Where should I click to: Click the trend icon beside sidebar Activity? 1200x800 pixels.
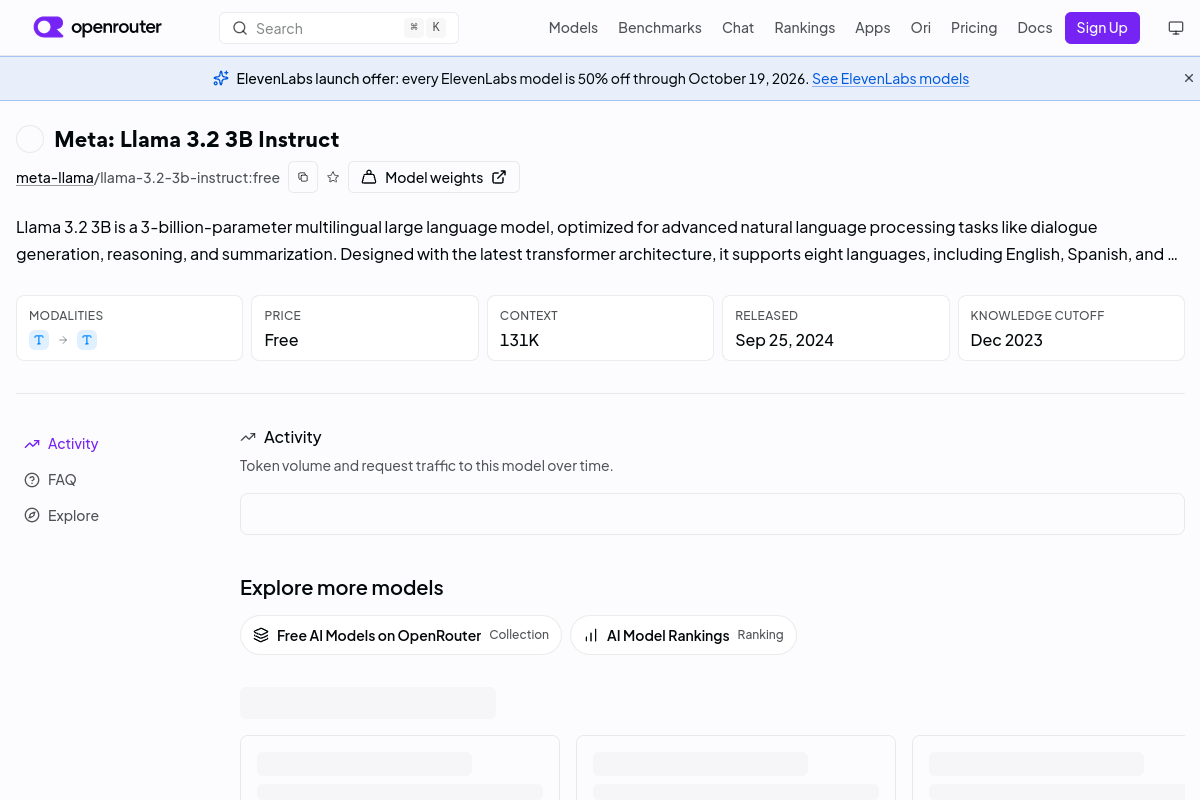tap(32, 444)
